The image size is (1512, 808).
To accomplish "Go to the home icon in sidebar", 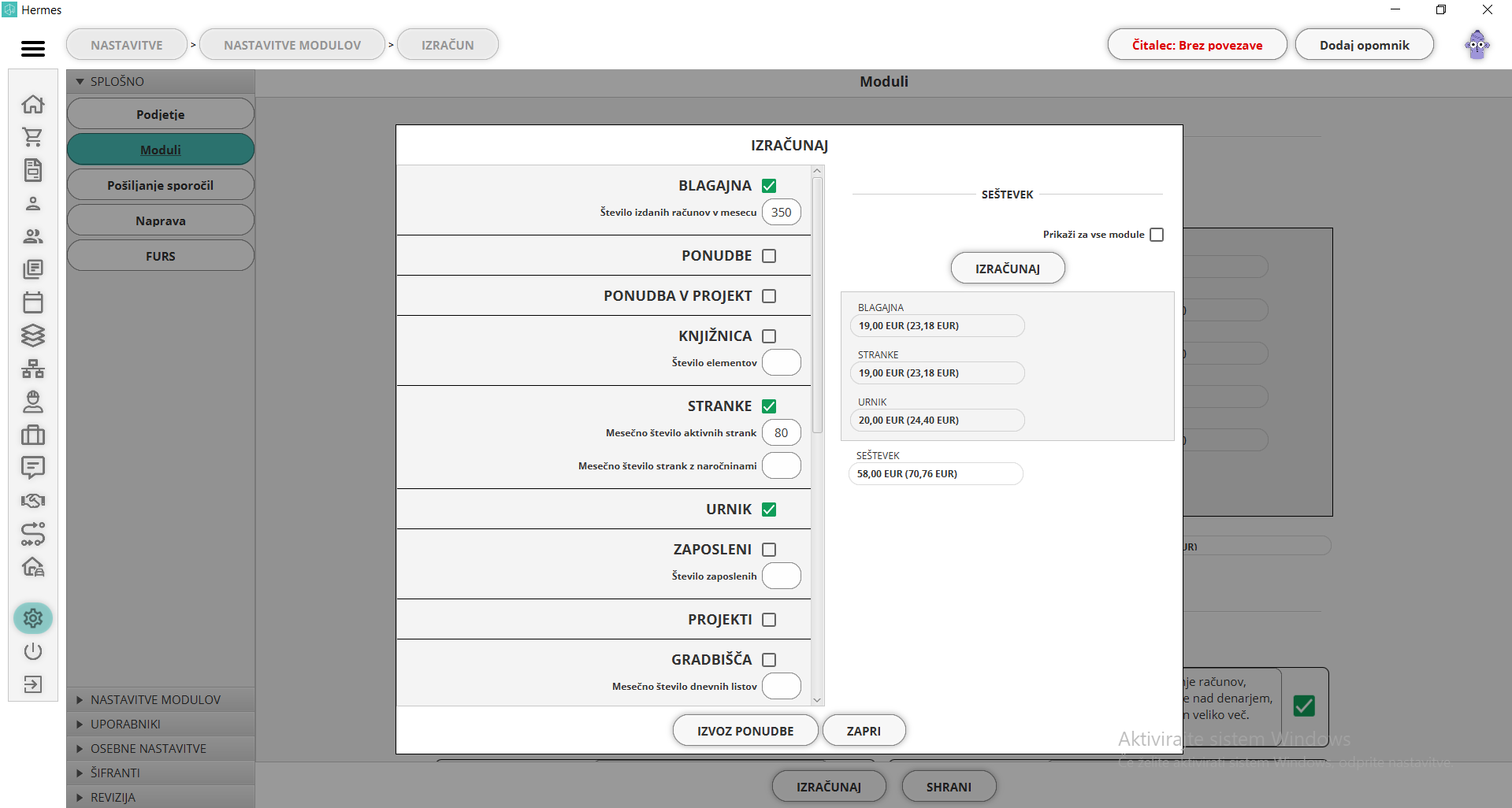I will coord(33,104).
